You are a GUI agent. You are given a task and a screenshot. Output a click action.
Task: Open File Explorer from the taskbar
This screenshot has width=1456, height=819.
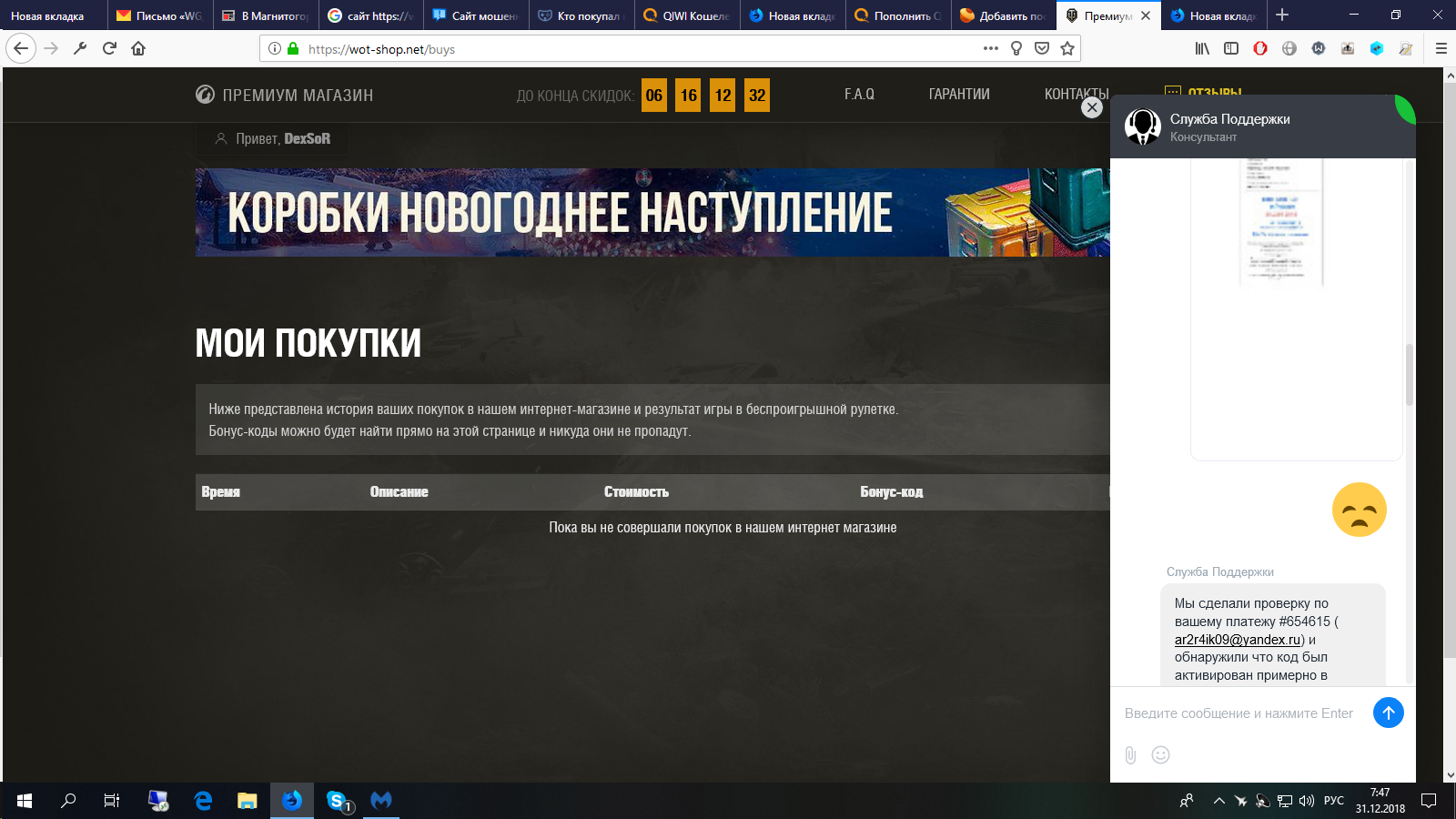pos(247,801)
